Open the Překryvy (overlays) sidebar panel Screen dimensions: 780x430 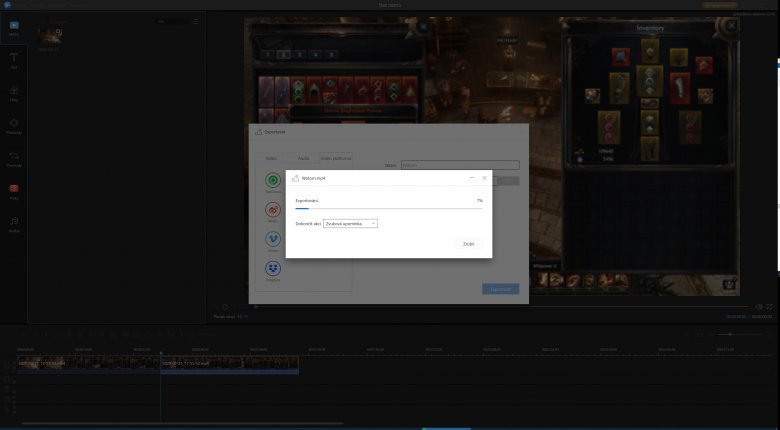click(x=14, y=125)
